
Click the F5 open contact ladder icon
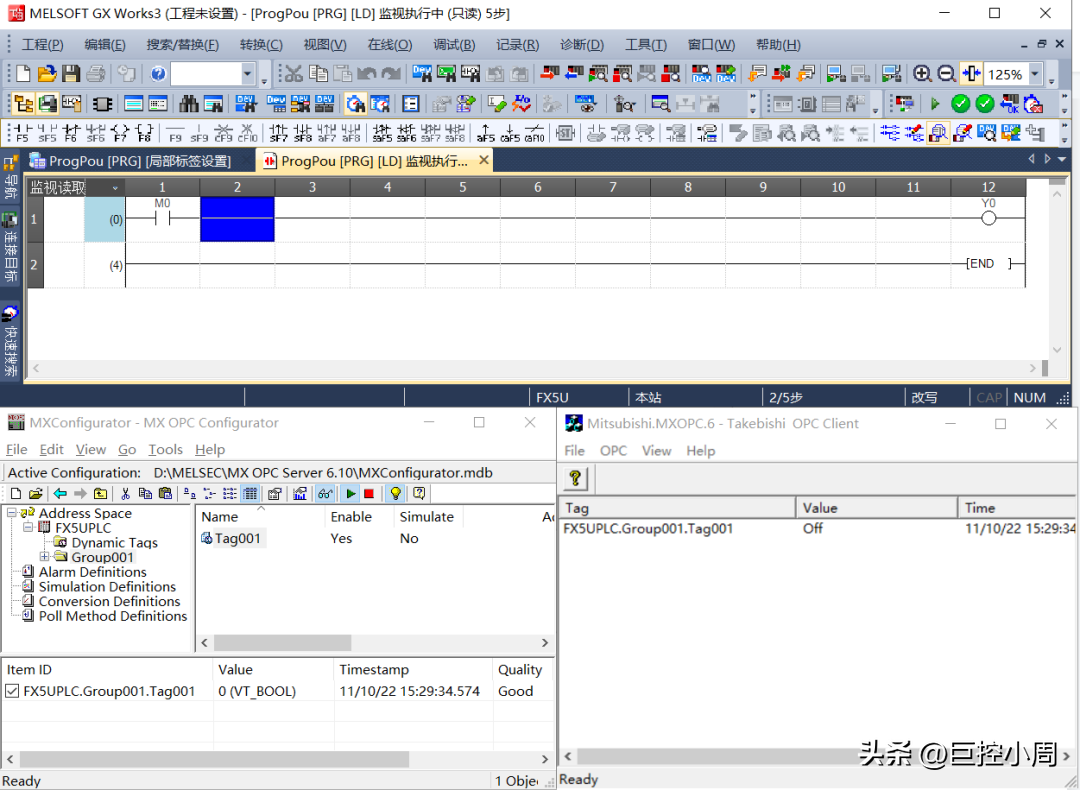click(21, 133)
